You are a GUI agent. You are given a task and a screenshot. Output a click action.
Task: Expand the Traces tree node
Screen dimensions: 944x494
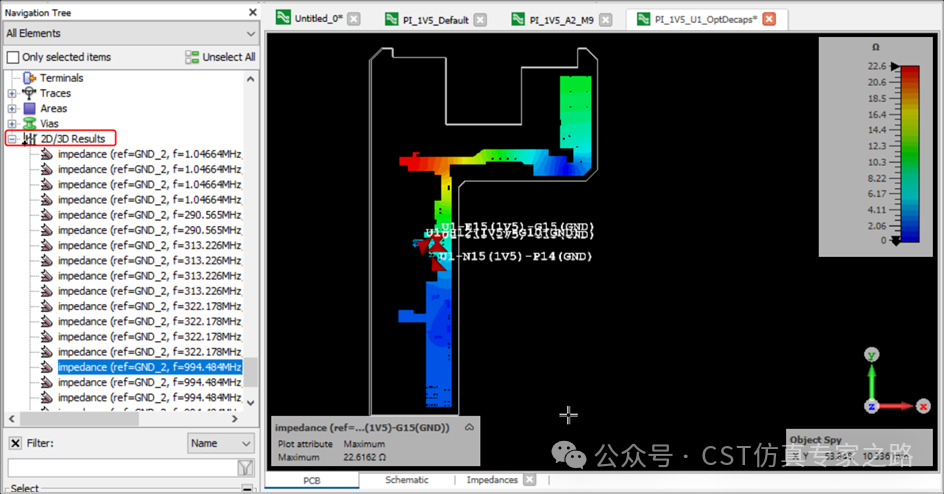pyautogui.click(x=12, y=93)
